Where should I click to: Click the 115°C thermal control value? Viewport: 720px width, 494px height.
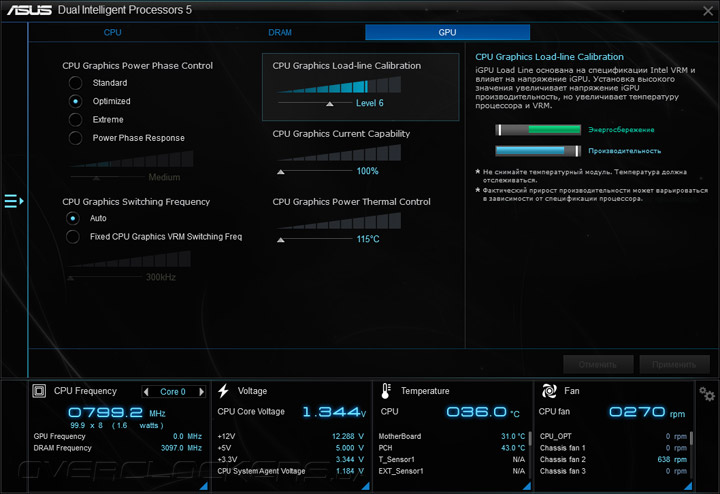pos(368,239)
